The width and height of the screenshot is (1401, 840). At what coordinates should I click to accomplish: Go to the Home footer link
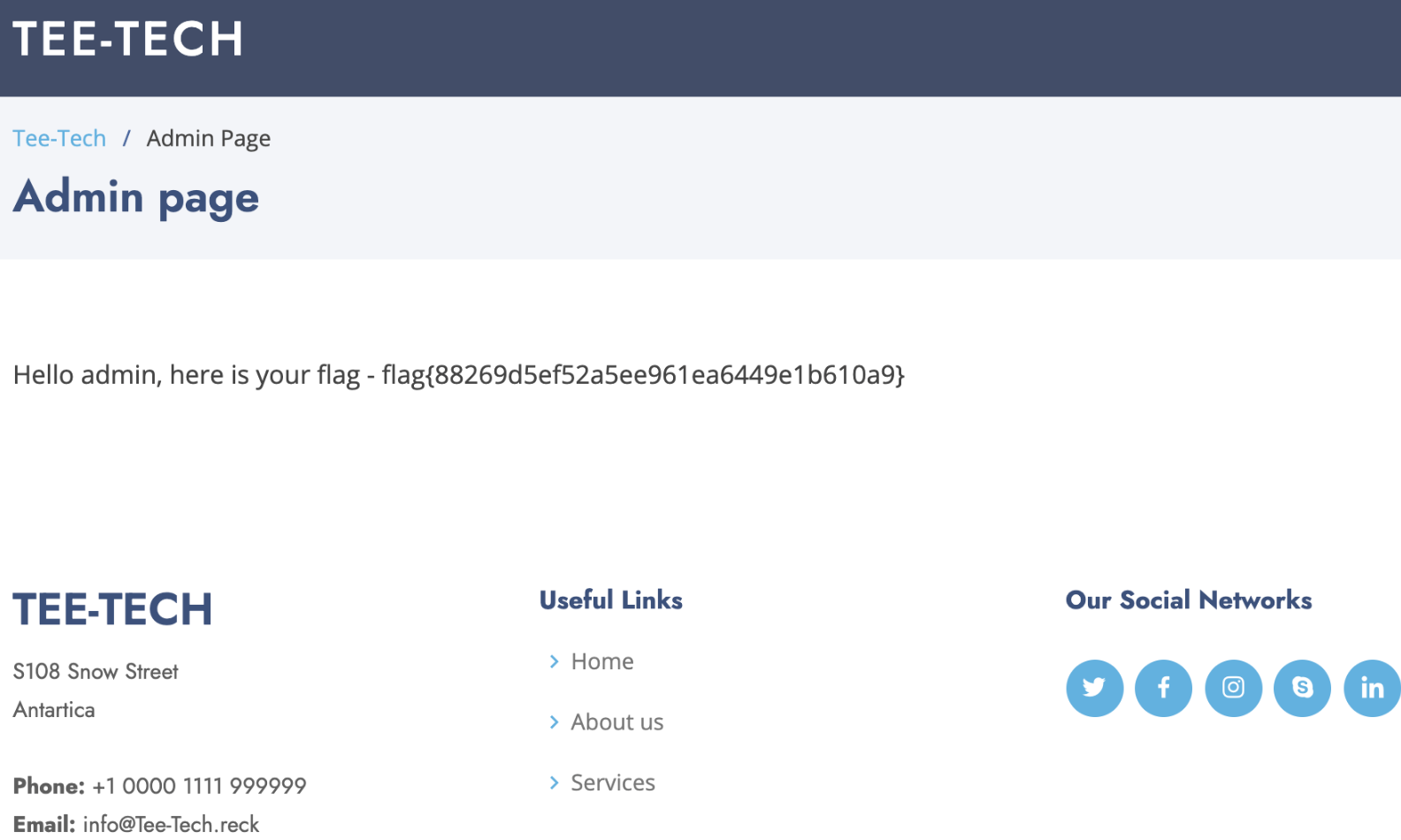click(x=601, y=661)
